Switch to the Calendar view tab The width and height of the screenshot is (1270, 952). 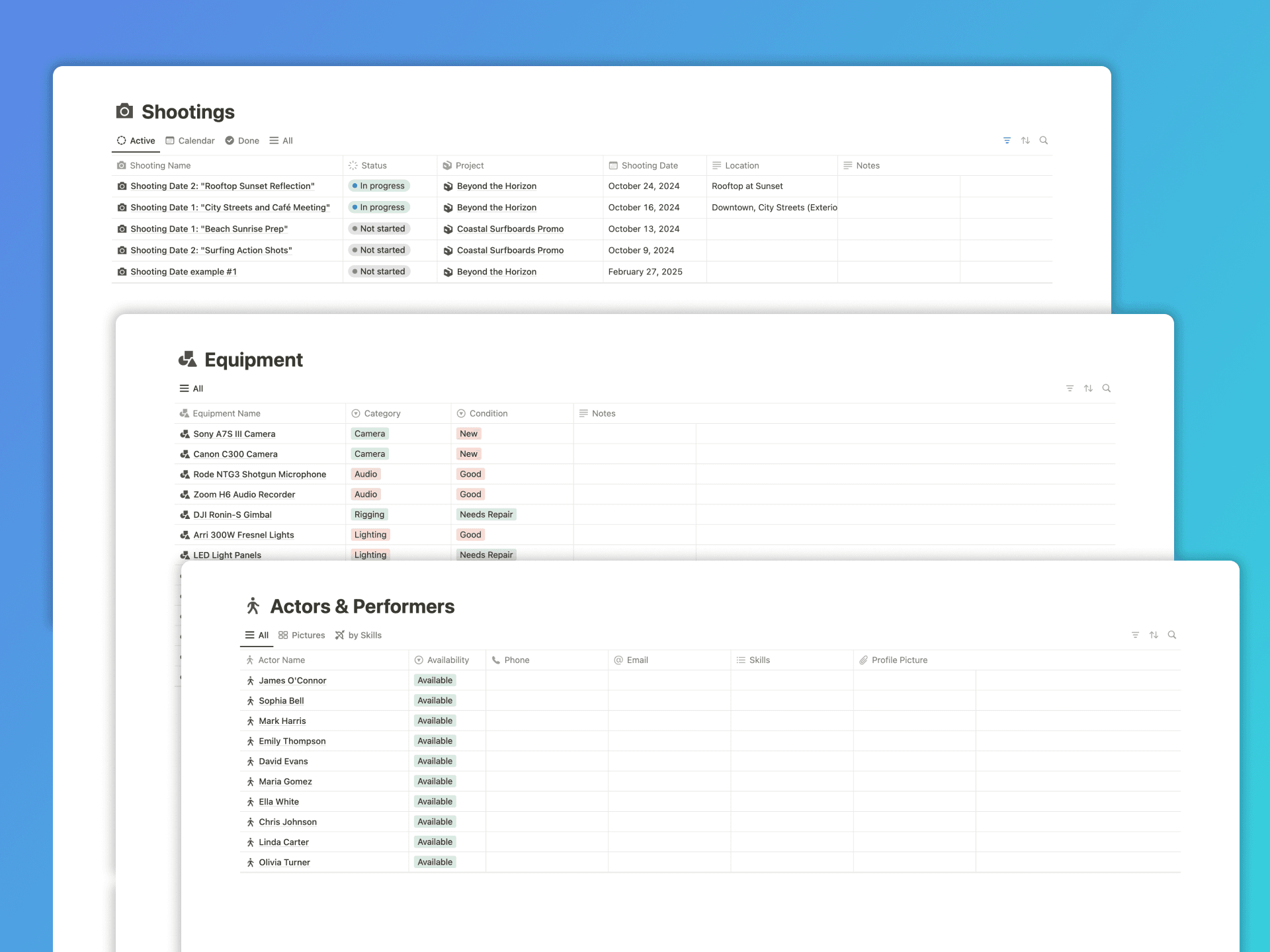pos(190,141)
